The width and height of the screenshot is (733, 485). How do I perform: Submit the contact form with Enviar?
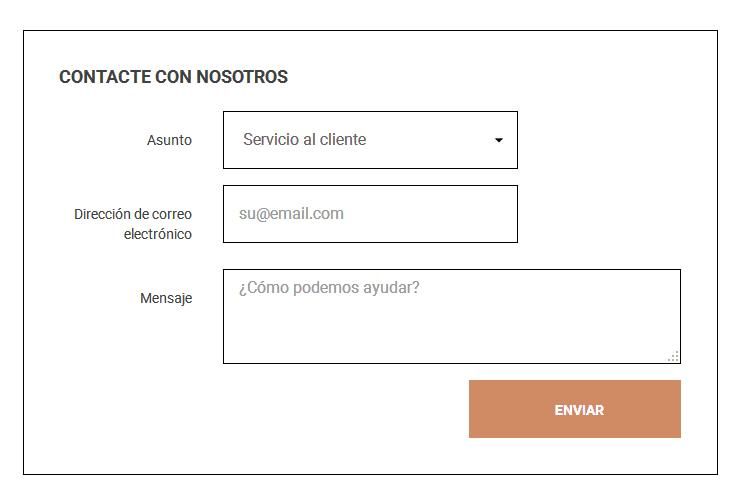[x=575, y=409]
